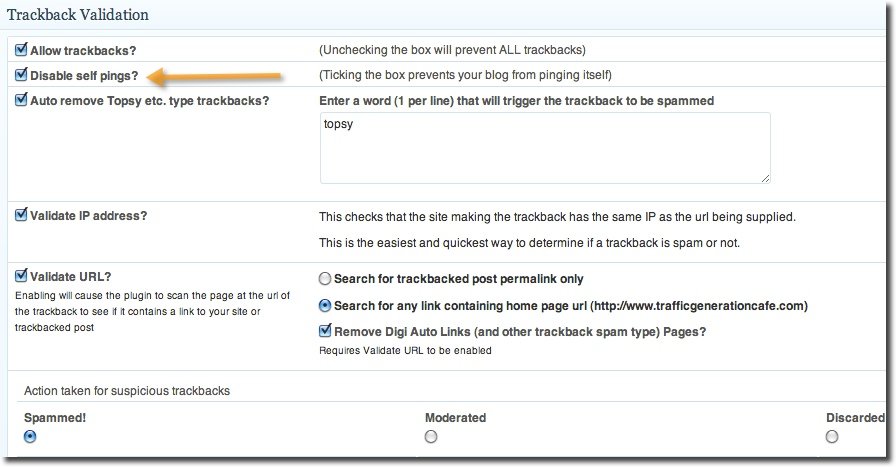Click the Trackback Validation section header

click(x=79, y=15)
